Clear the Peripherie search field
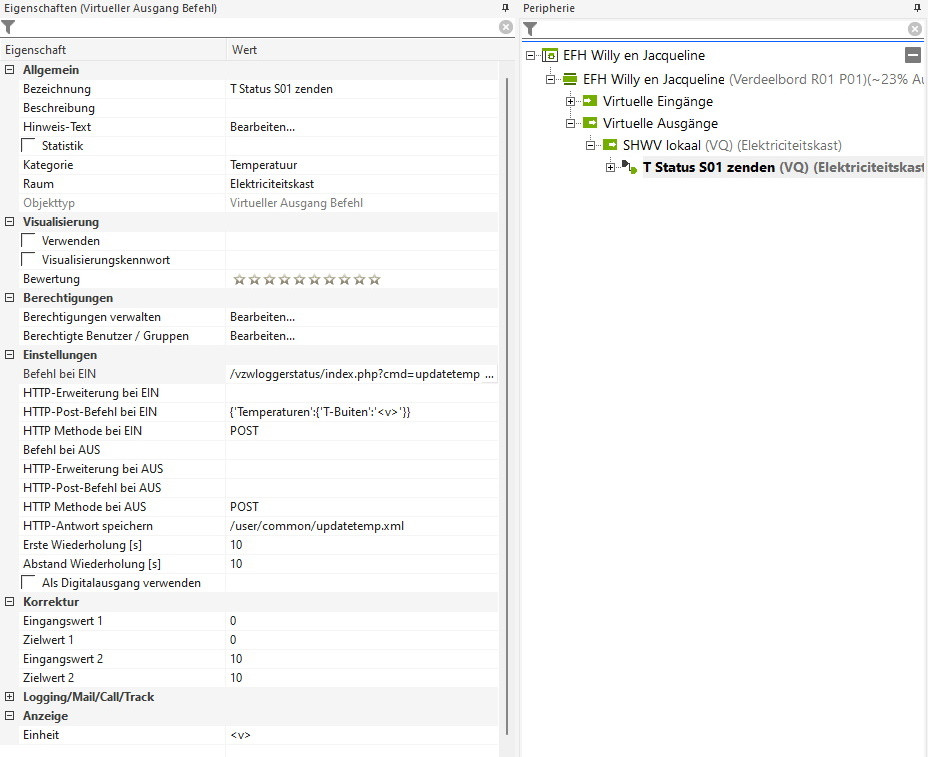Image resolution: width=928 pixels, height=757 pixels. pos(914,29)
